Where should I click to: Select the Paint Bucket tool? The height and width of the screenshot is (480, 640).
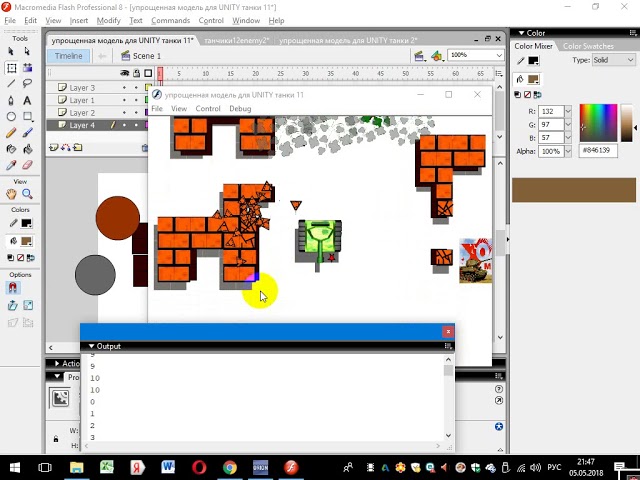point(27,149)
